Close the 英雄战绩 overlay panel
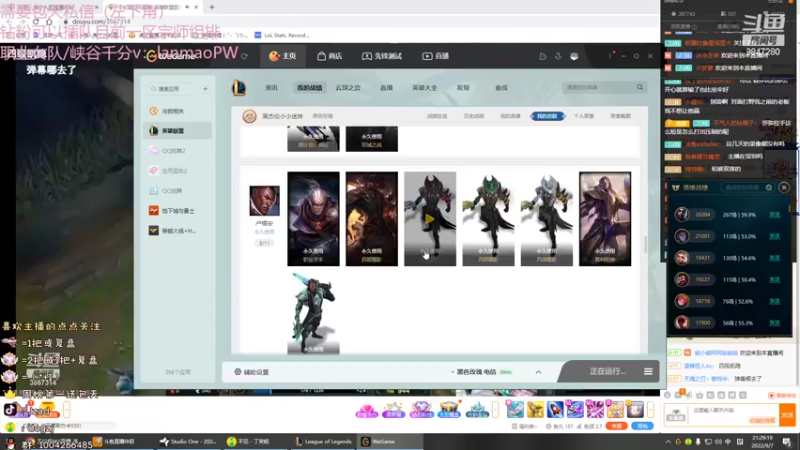Screen dimensions: 800x450 [x=784, y=188]
